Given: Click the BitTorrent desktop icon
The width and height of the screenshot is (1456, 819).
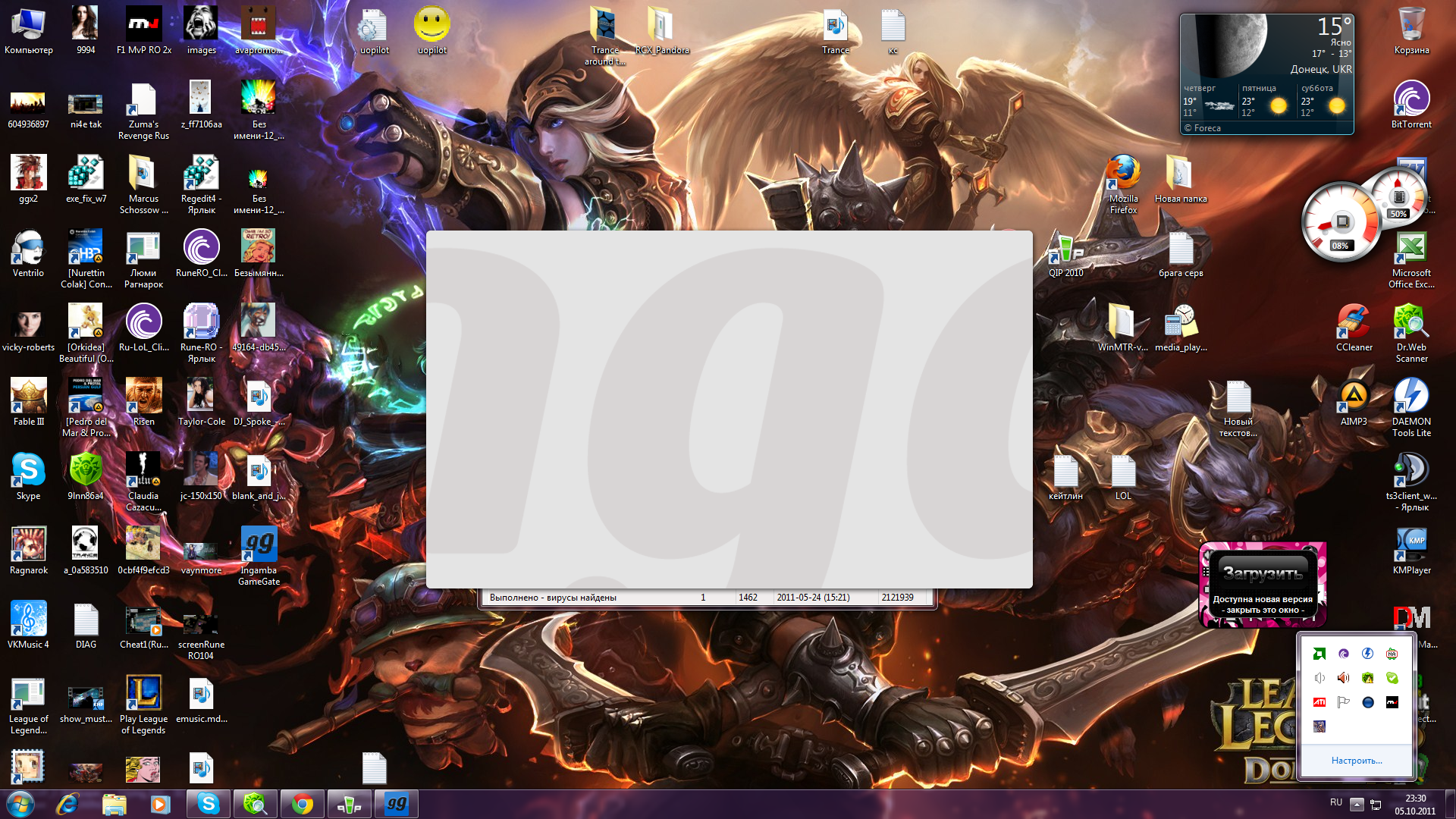Looking at the screenshot, I should (1411, 99).
